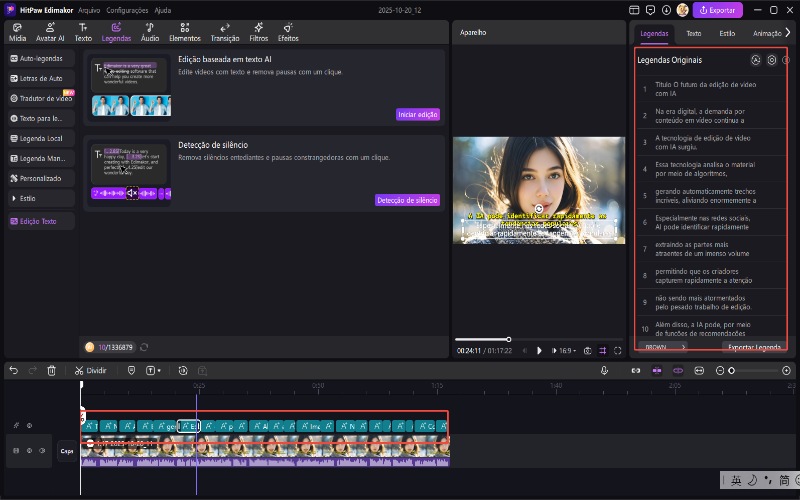Click the Capa cover button
Image resolution: width=800 pixels, height=500 pixels.
tap(67, 451)
